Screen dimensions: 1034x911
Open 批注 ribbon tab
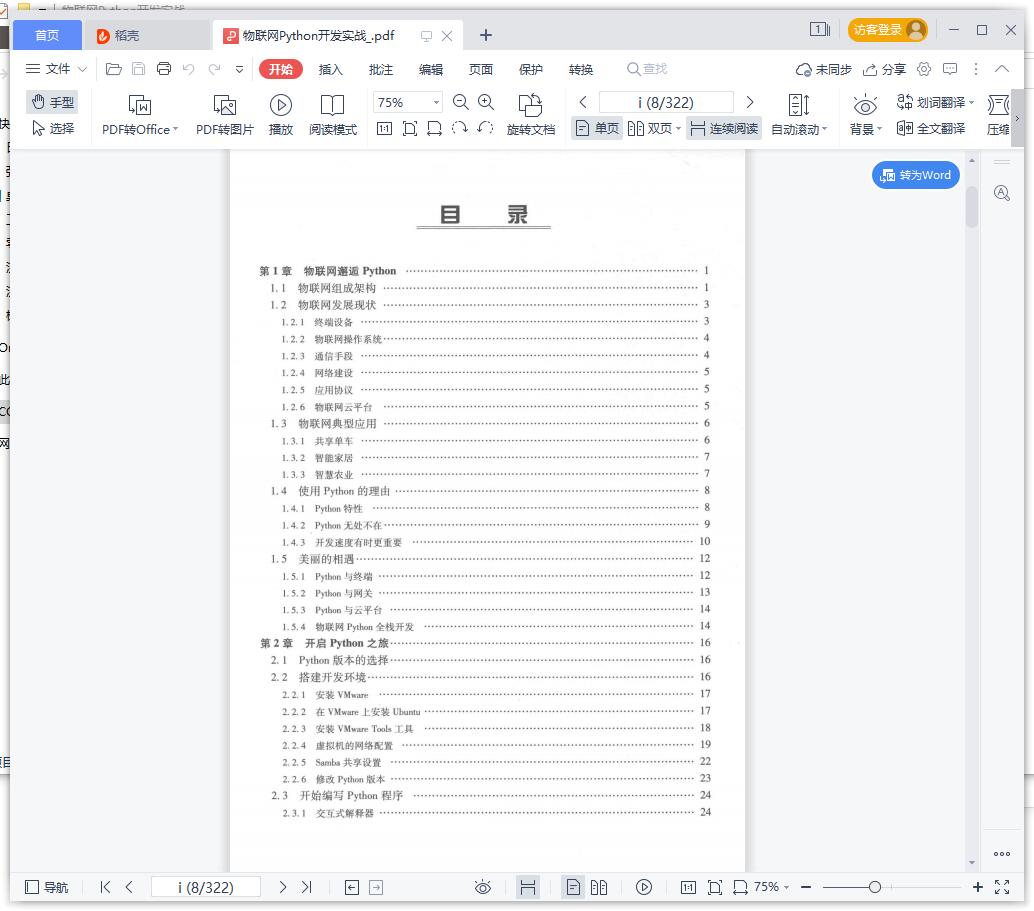[380, 69]
